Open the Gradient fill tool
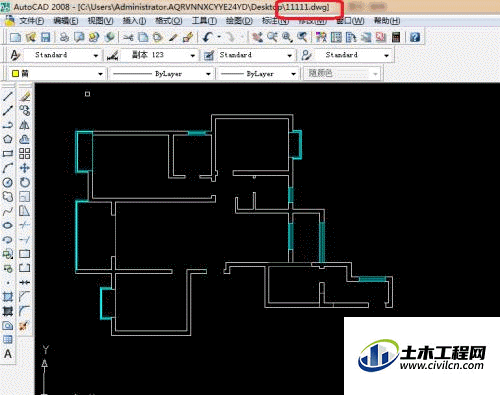 pos(8,311)
